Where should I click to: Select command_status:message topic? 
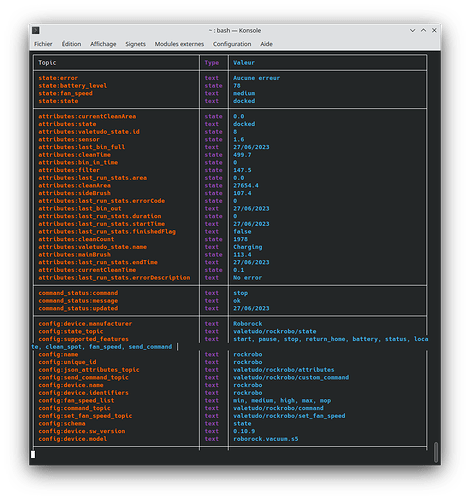click(78, 301)
